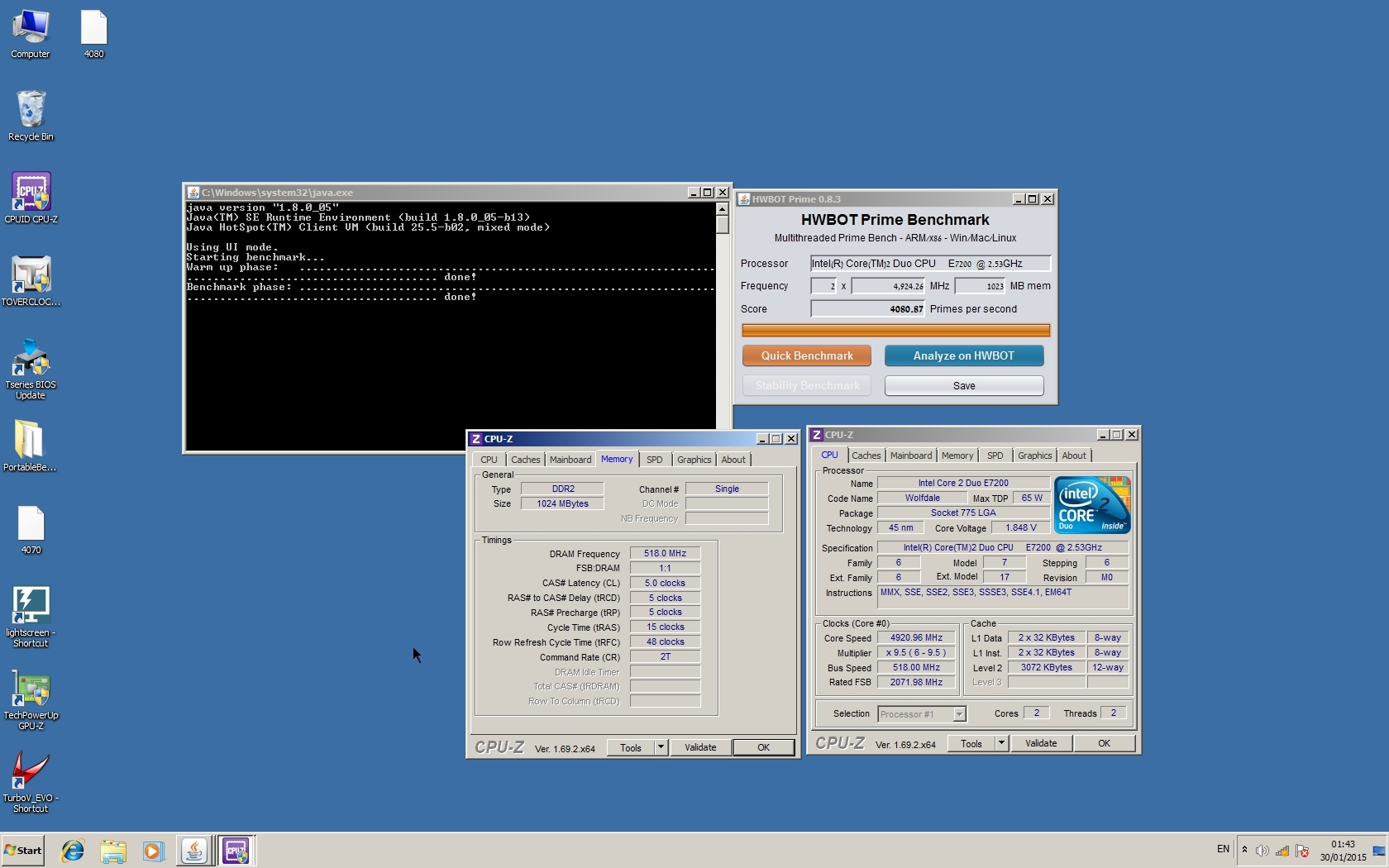Click scroll up arrow in java.exe console

point(722,209)
